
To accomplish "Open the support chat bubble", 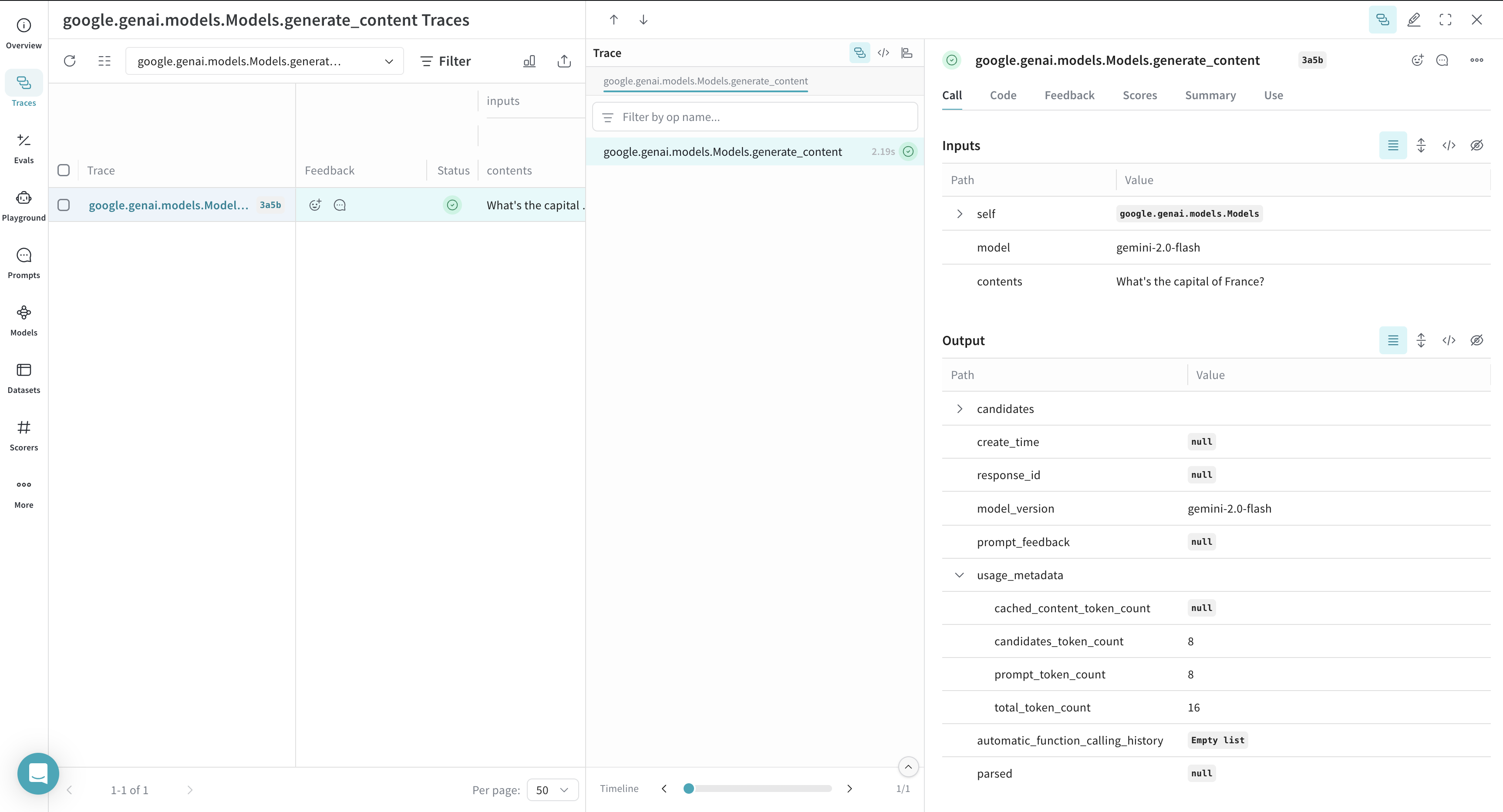I will pos(38,774).
